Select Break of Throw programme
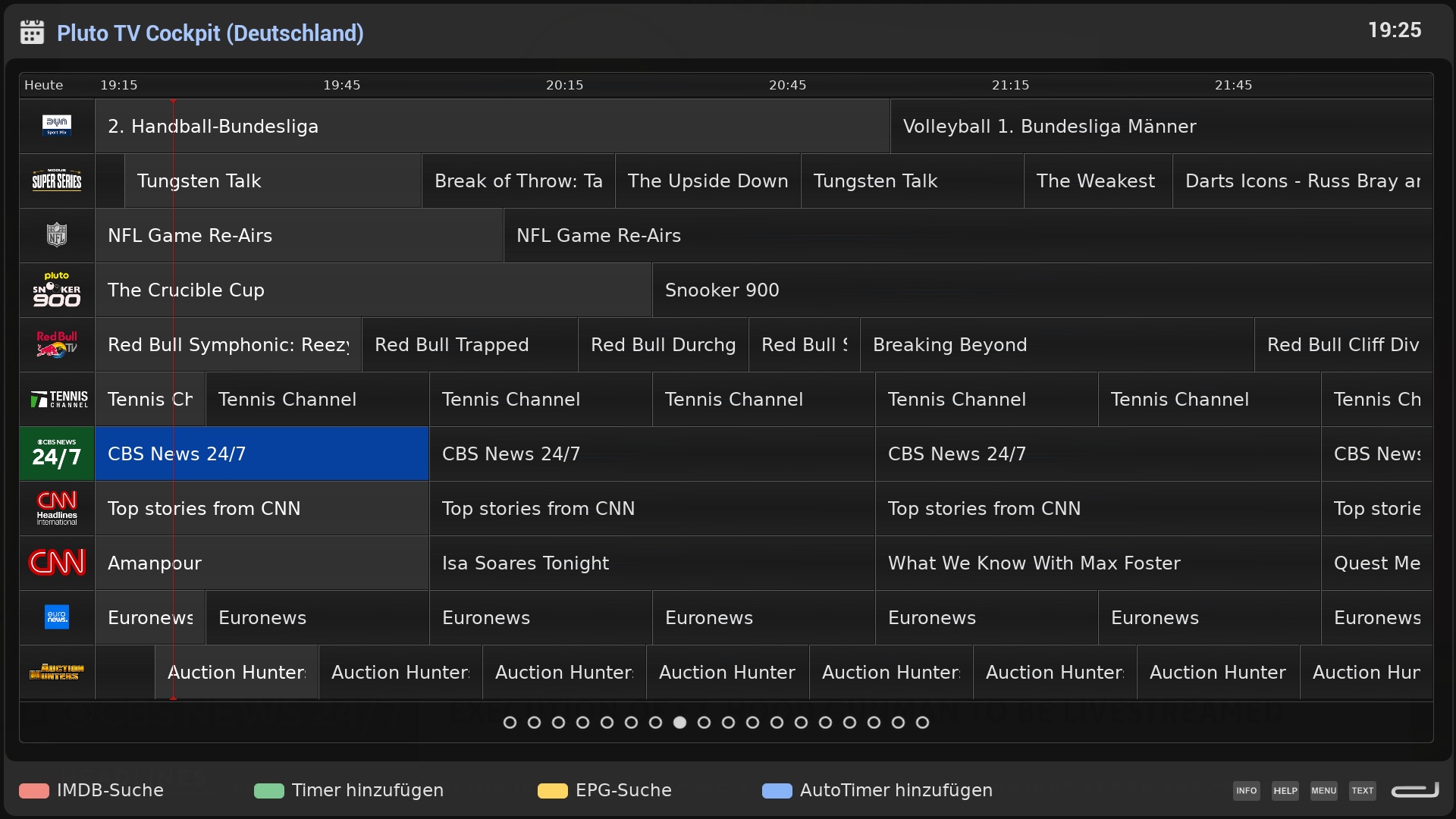Image resolution: width=1456 pixels, height=819 pixels. pos(519,180)
